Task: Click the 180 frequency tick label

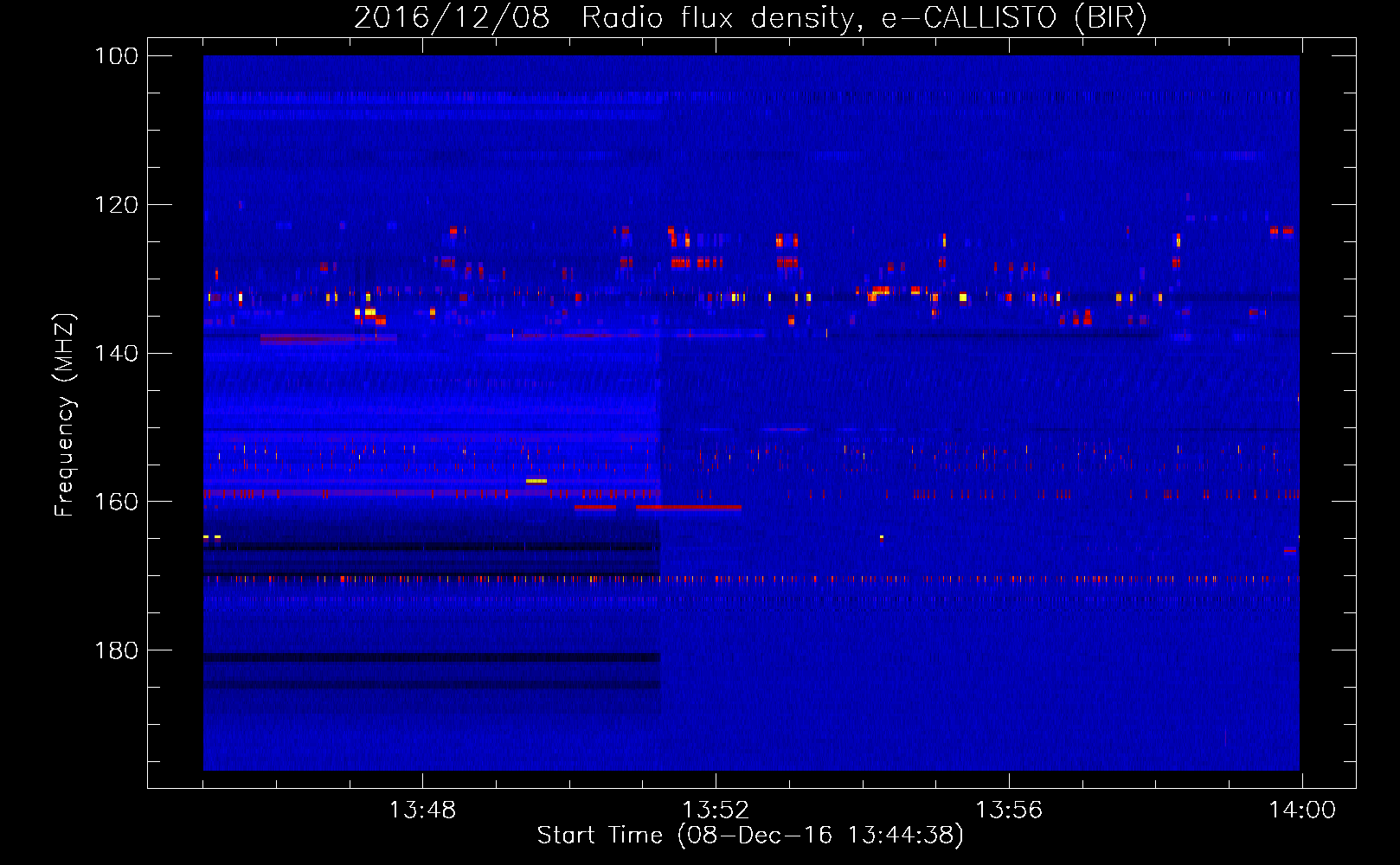Action: click(x=116, y=650)
